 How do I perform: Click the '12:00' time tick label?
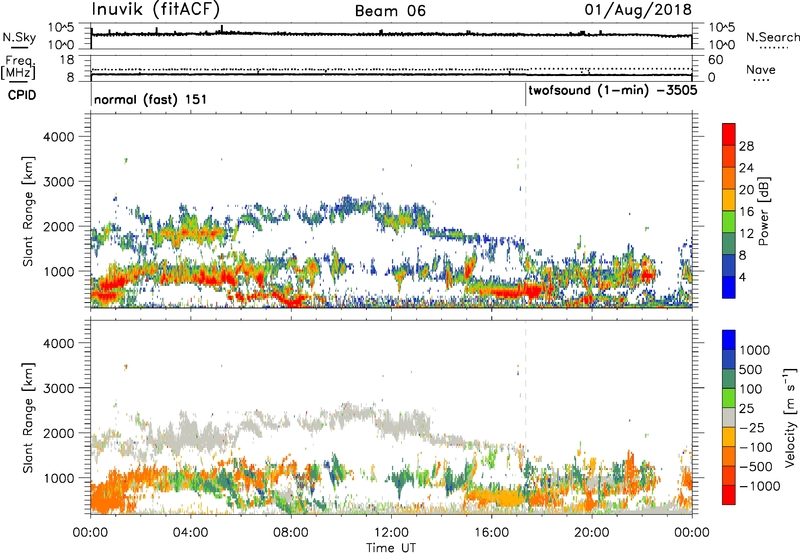[x=391, y=533]
